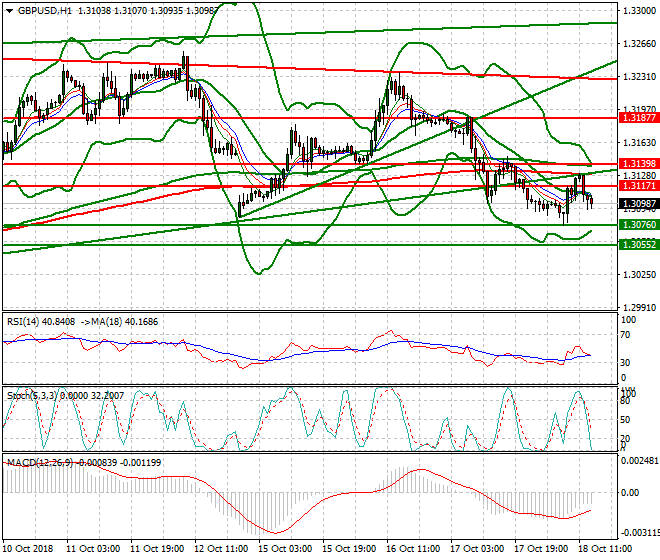The image size is (660, 560).
Task: Select the current price label 1.30987
Action: [639, 204]
